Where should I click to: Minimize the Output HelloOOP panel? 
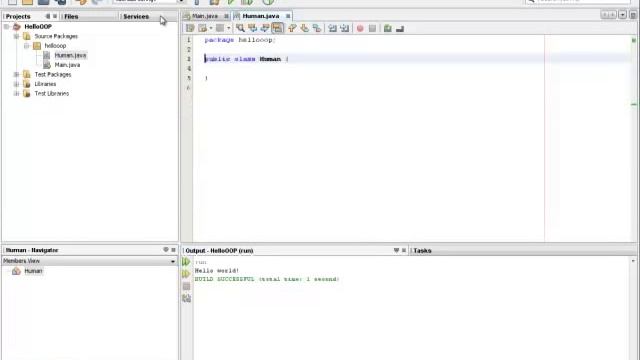pos(396,250)
